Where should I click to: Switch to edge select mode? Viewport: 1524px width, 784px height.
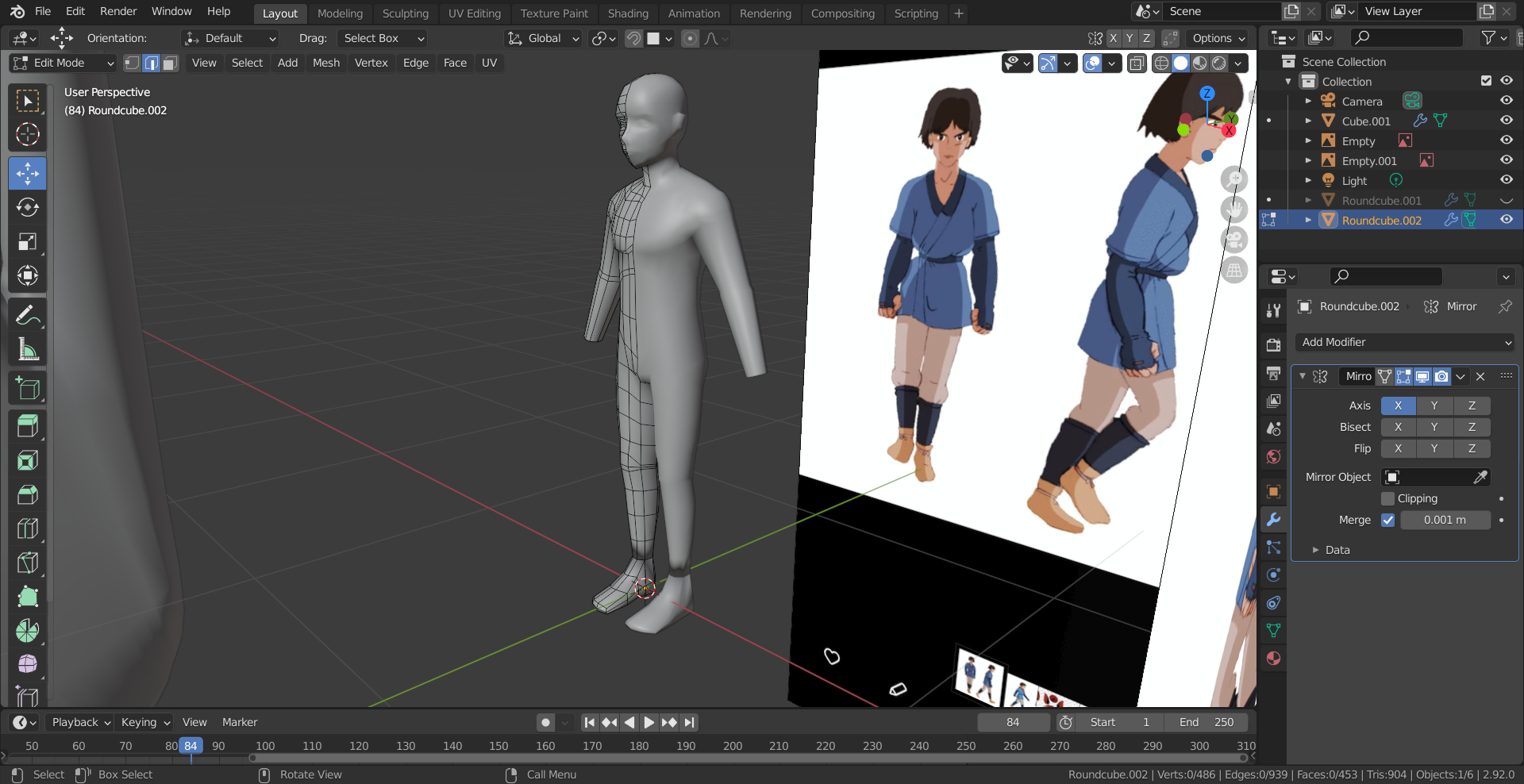pos(151,63)
